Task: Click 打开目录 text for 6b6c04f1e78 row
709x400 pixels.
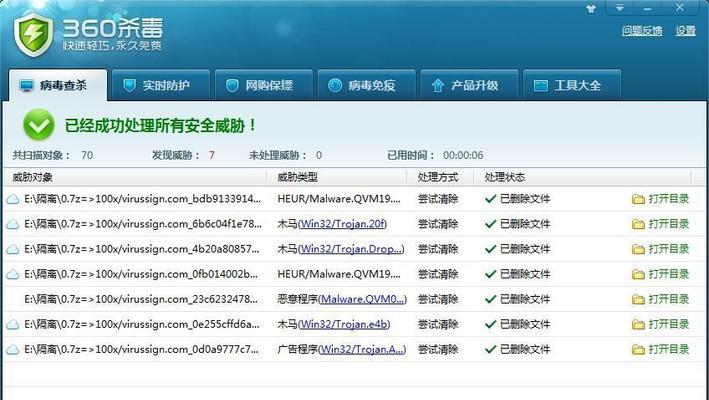Action: (x=669, y=224)
